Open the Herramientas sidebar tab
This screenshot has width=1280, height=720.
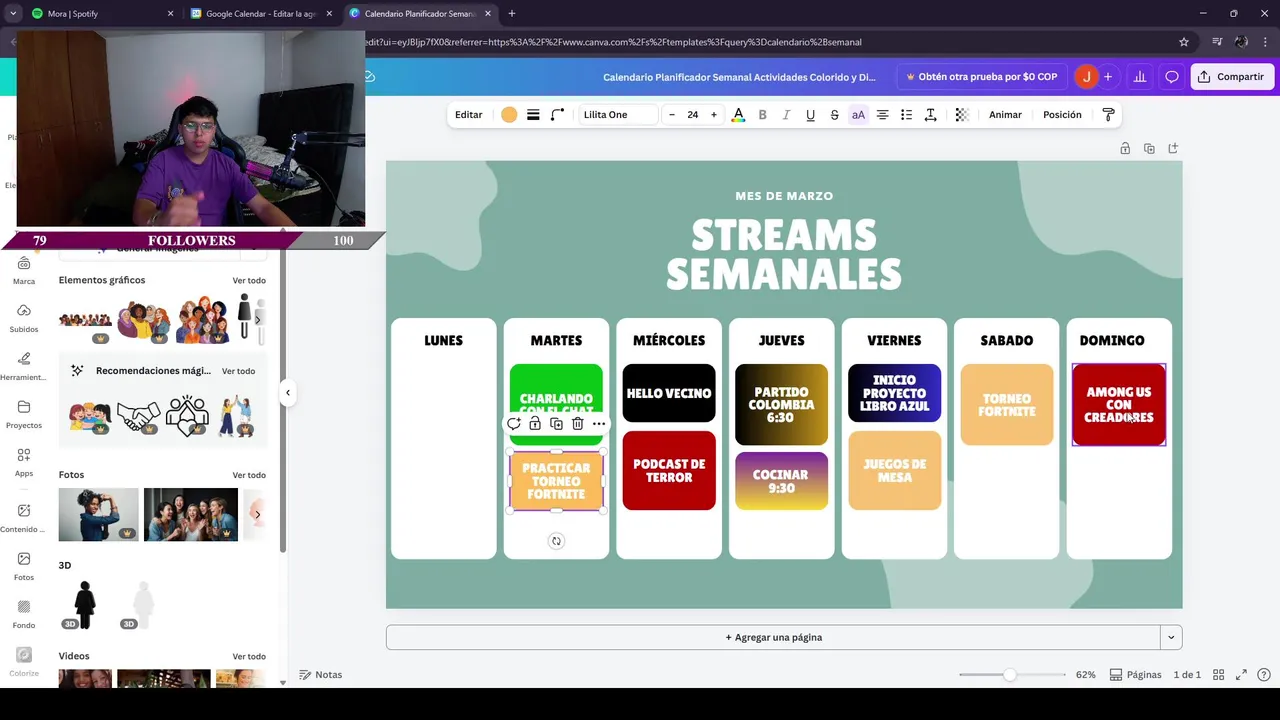(x=24, y=367)
